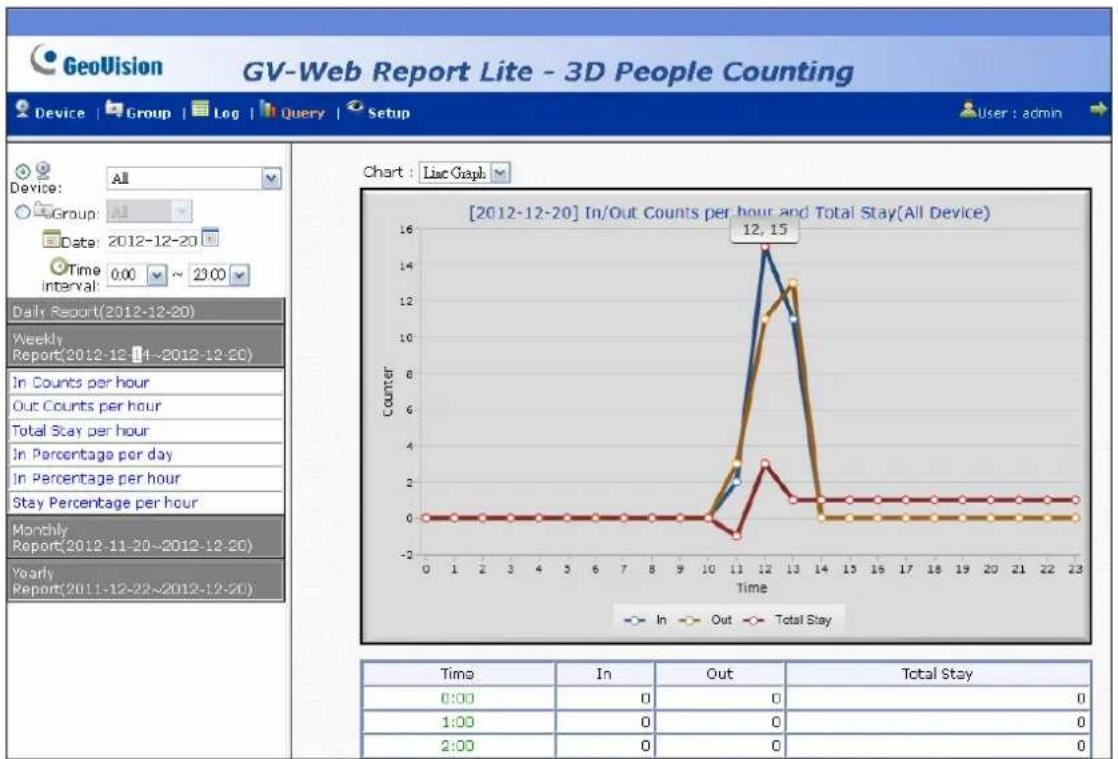Open the end time 23:00 dropdown
1118x759 pixels.
(x=218, y=274)
